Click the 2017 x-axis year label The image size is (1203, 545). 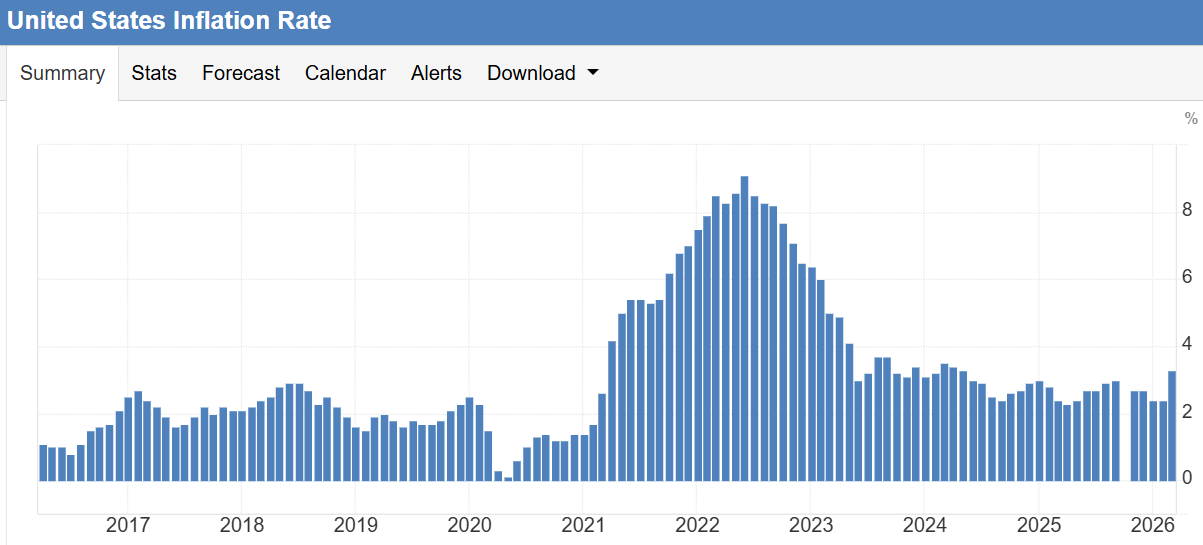click(x=127, y=526)
